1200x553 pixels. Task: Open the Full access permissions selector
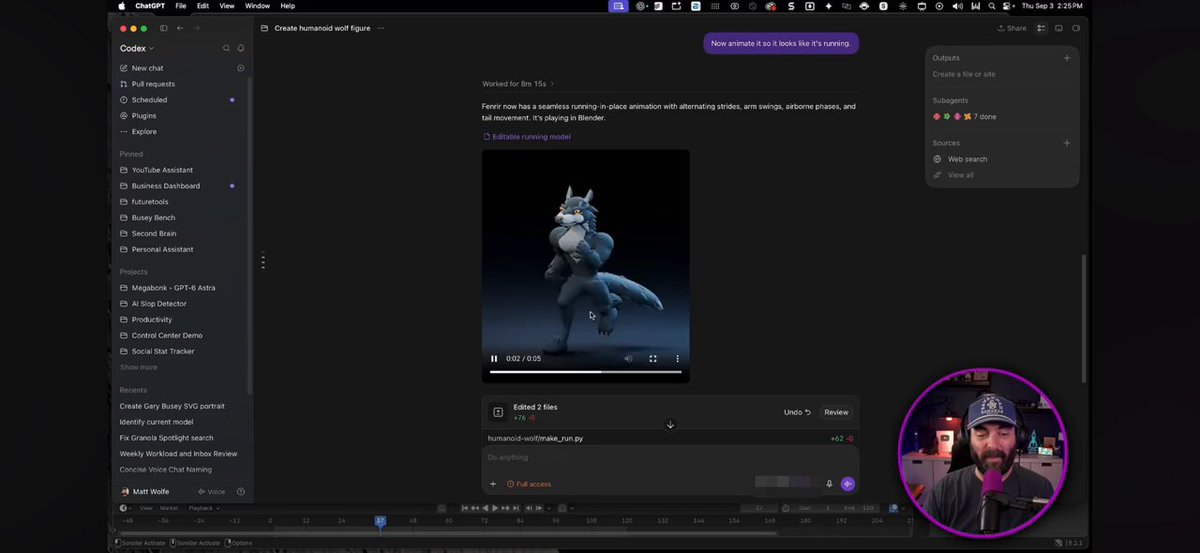529,484
